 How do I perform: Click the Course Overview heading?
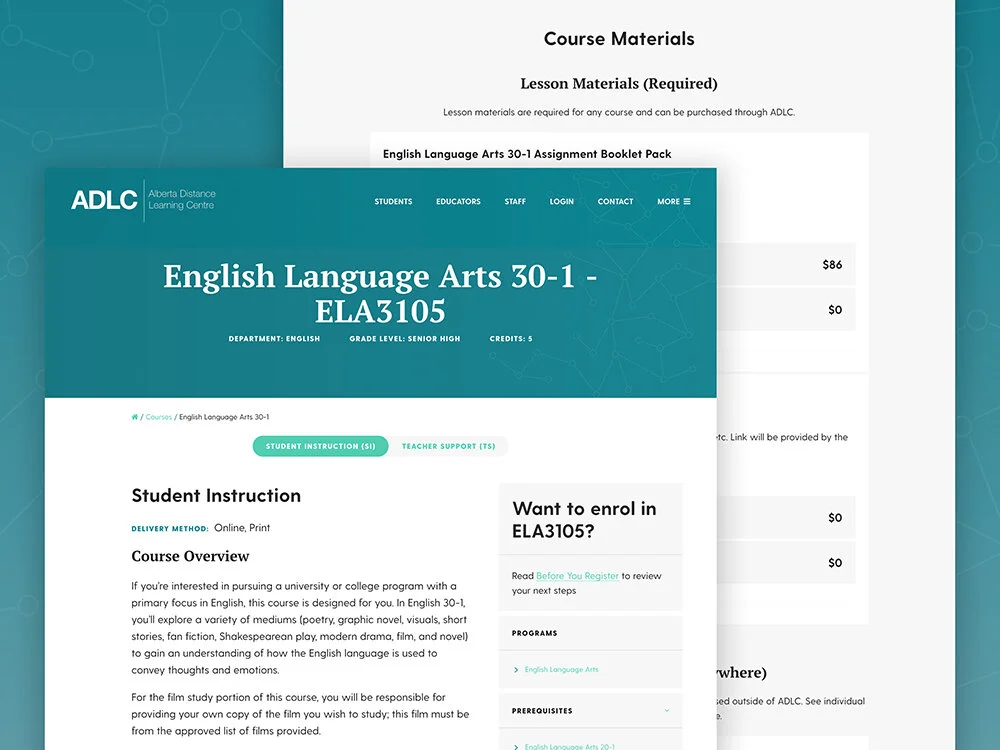click(190, 556)
